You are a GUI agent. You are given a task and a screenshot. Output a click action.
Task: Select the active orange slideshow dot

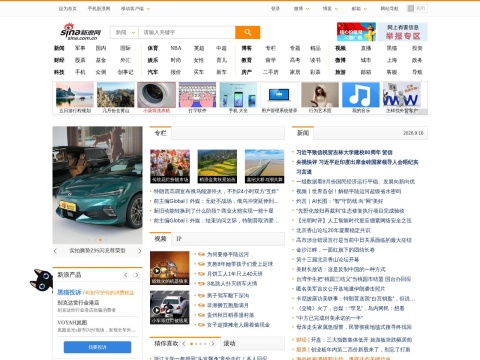[100, 240]
